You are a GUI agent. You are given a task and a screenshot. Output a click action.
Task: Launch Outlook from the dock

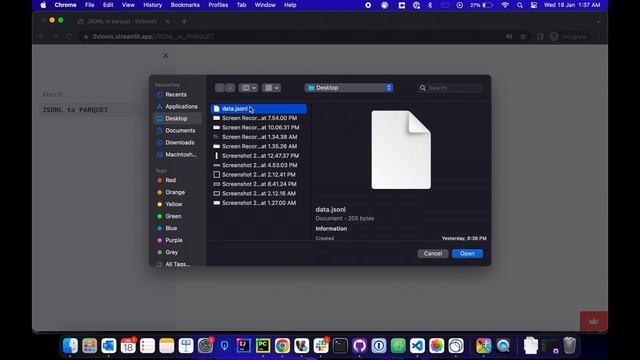coord(109,346)
